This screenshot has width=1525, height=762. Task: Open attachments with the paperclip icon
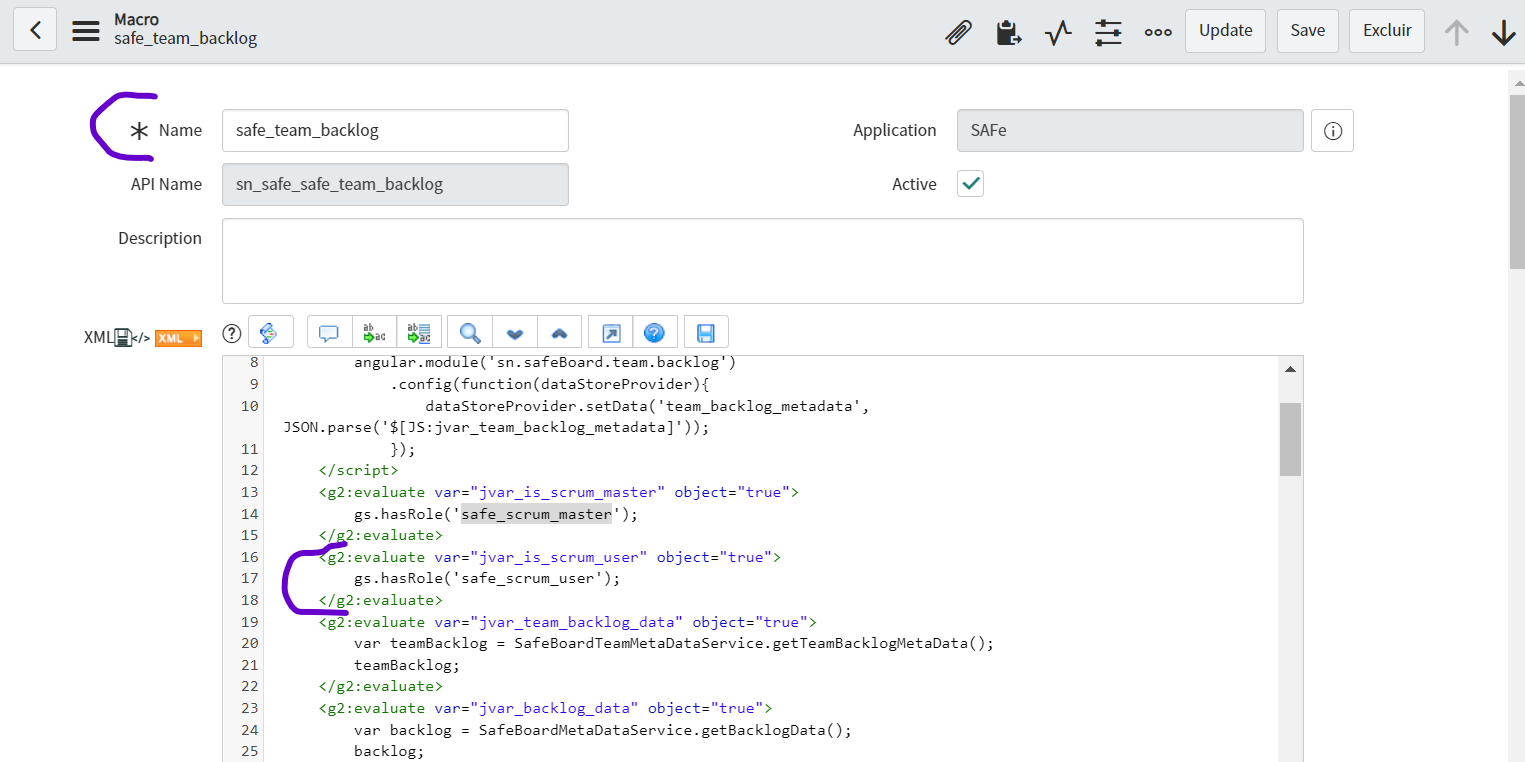click(x=958, y=32)
